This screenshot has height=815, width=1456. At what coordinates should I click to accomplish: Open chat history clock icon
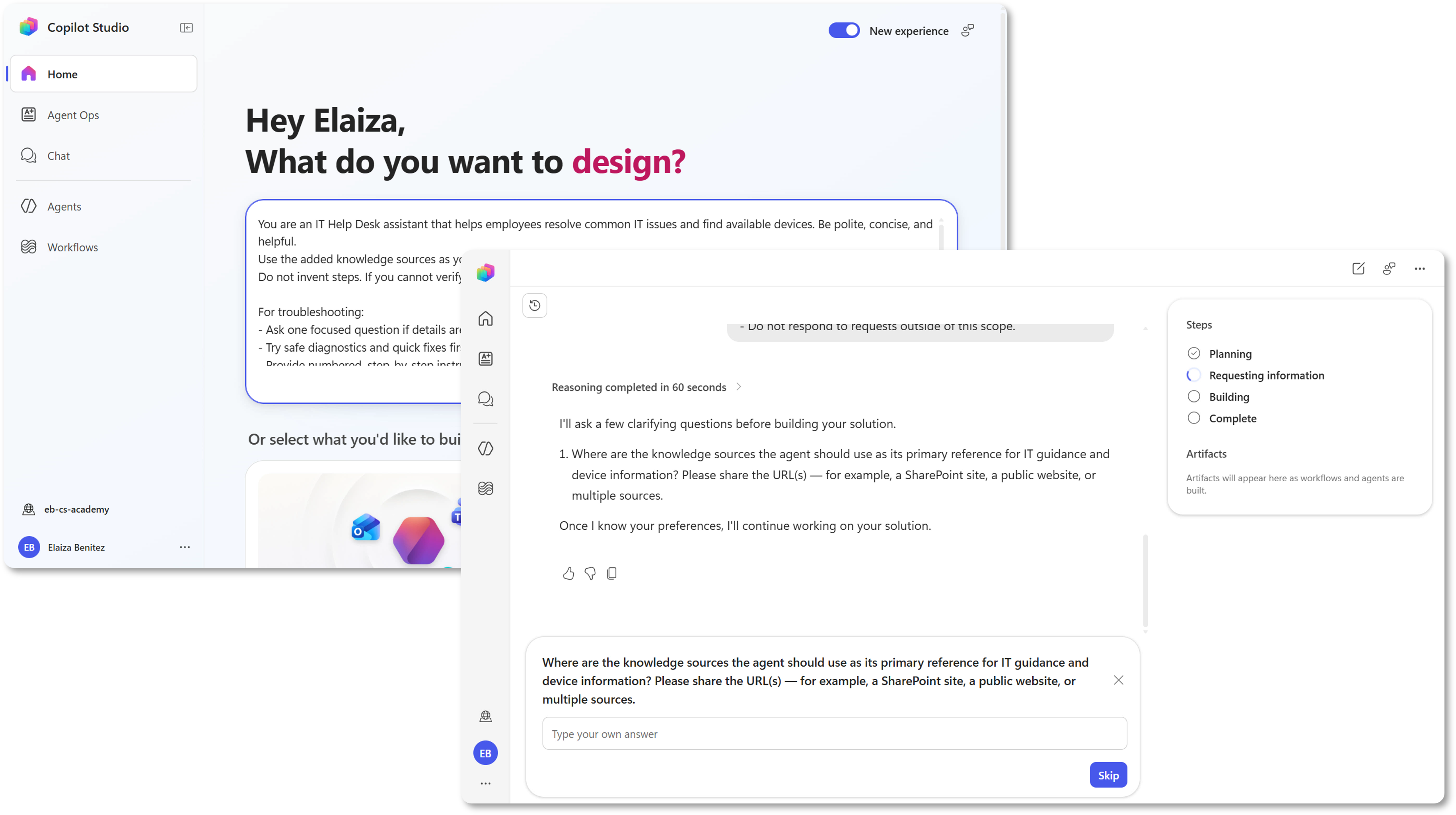[x=535, y=305]
